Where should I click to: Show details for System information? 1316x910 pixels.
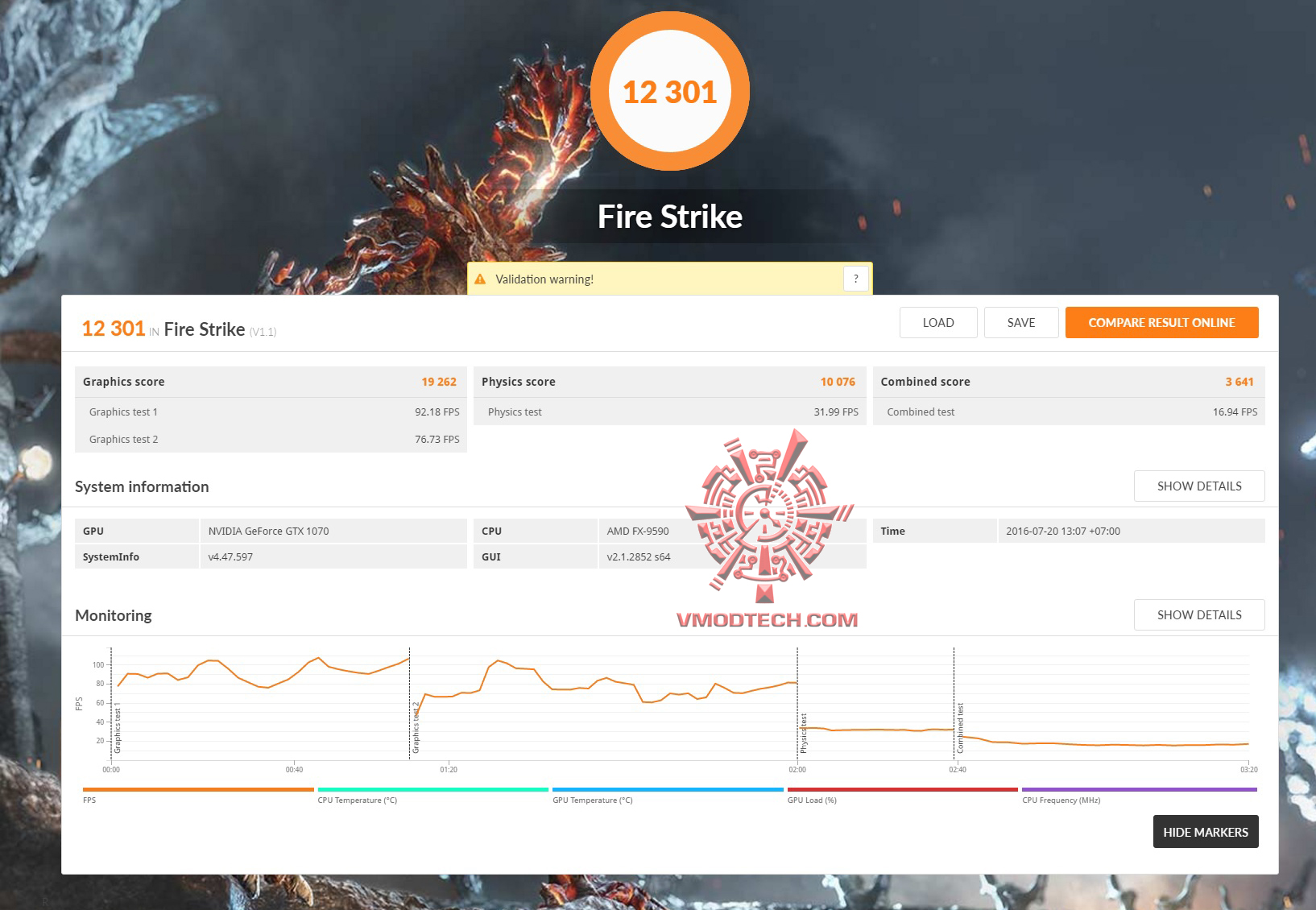tap(1199, 486)
